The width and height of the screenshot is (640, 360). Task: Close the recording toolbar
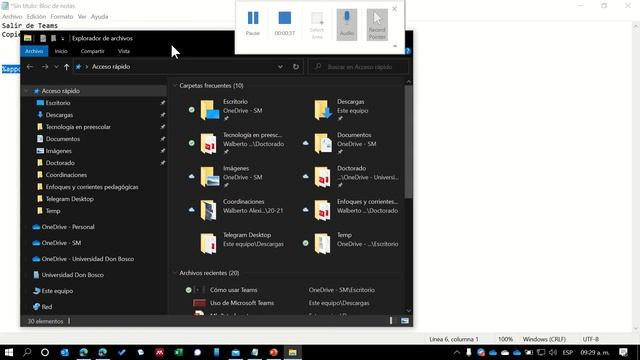[394, 9]
